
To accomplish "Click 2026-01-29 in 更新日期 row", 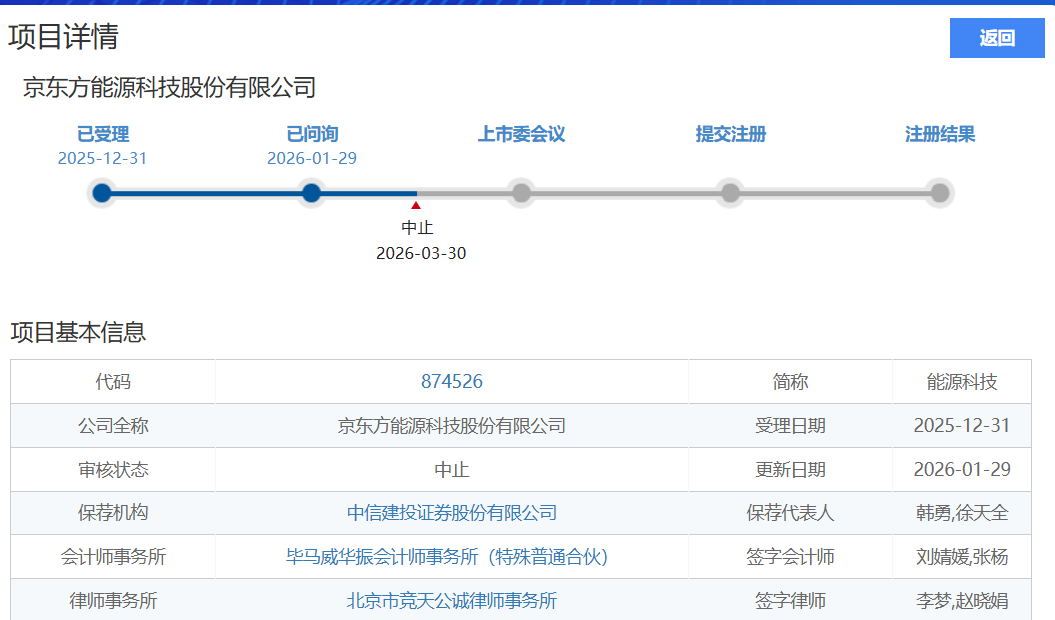I will [x=961, y=469].
